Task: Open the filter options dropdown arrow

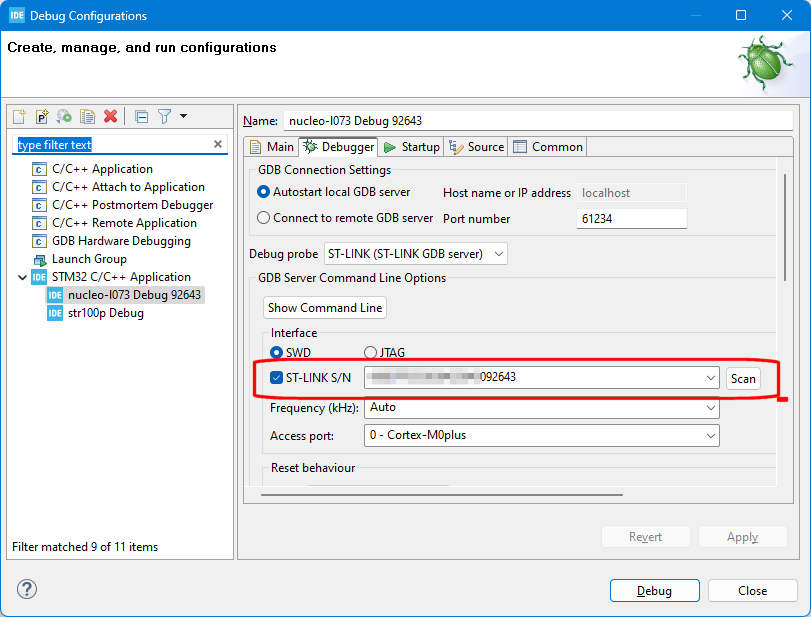Action: [x=184, y=116]
